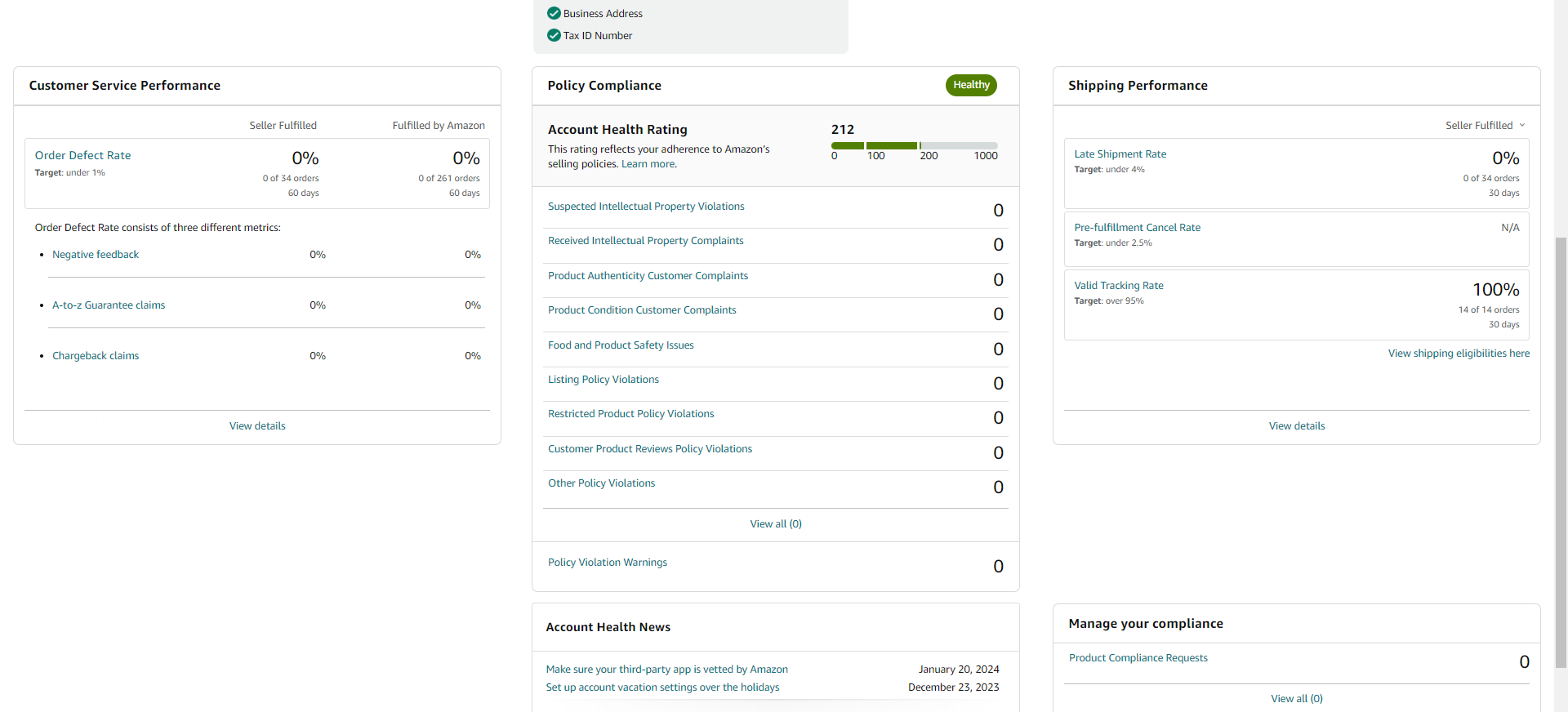Open Restricted Product Policy Violations
Screen dimensions: 1568x712
click(630, 414)
